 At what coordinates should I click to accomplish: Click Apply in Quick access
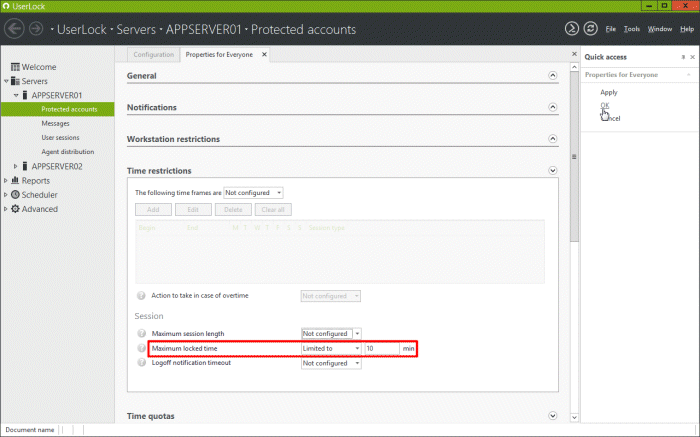608,92
